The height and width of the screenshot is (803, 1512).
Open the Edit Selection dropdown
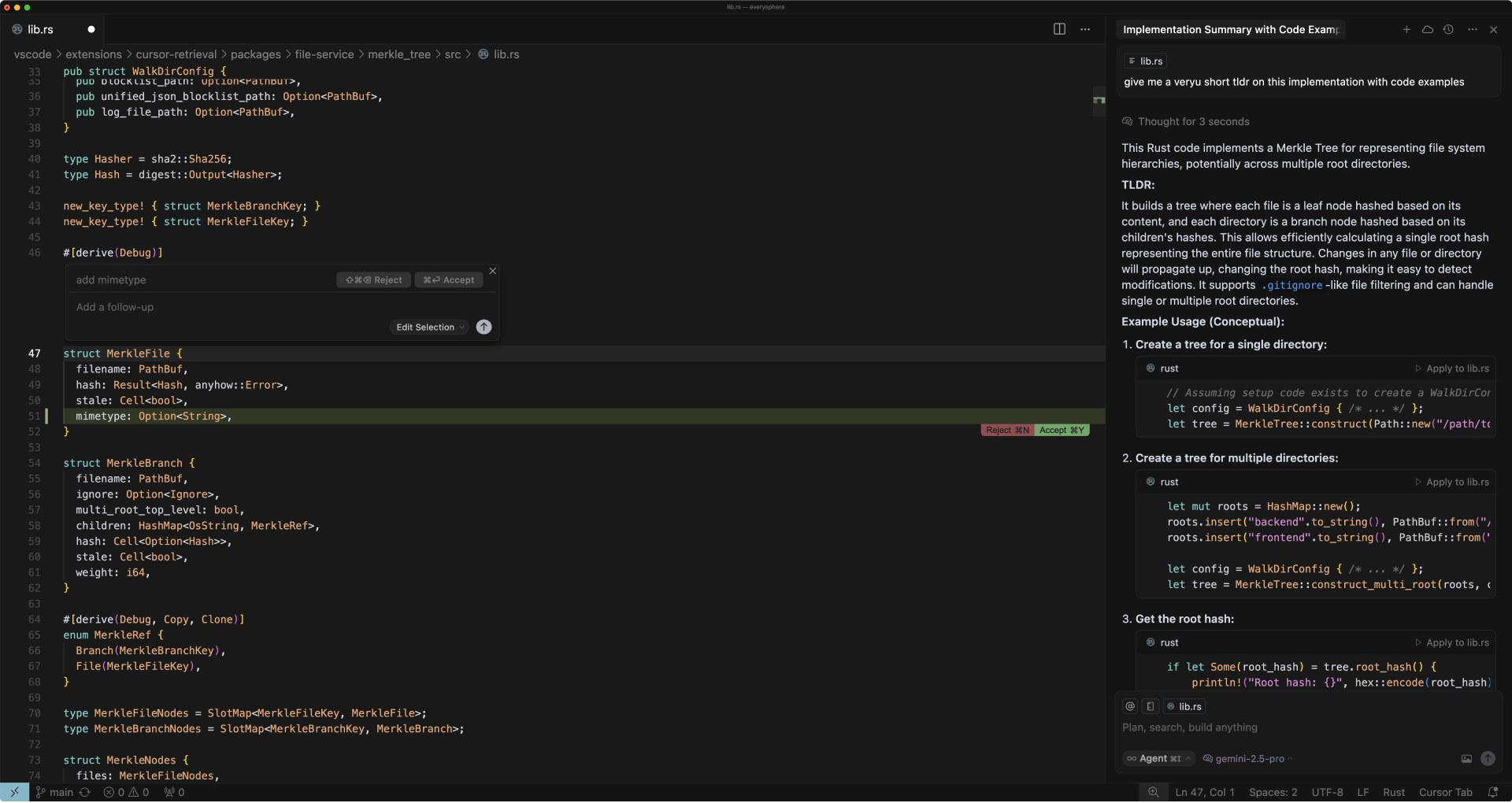tap(429, 327)
